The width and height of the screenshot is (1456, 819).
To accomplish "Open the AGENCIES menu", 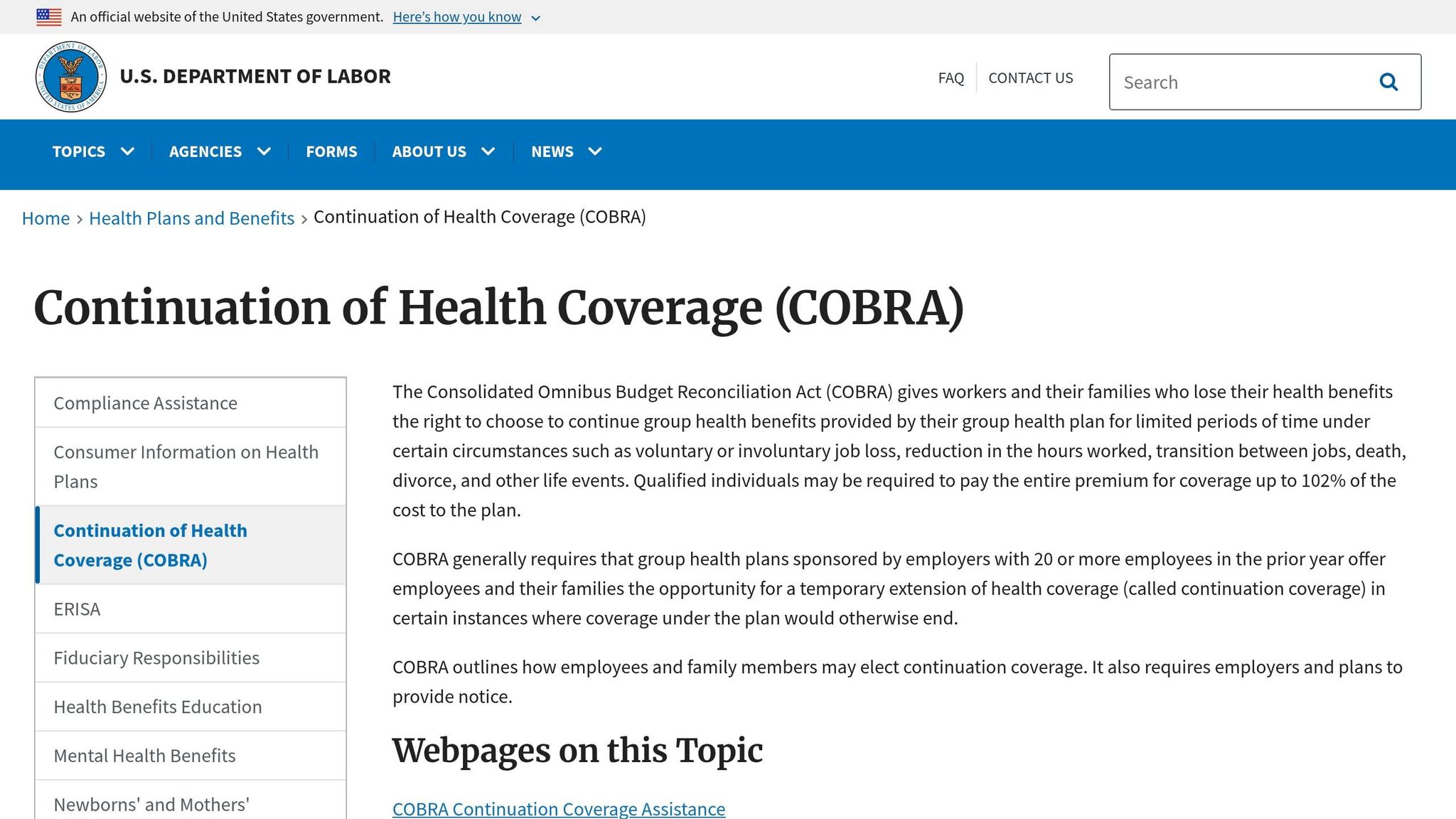I will pyautogui.click(x=205, y=151).
